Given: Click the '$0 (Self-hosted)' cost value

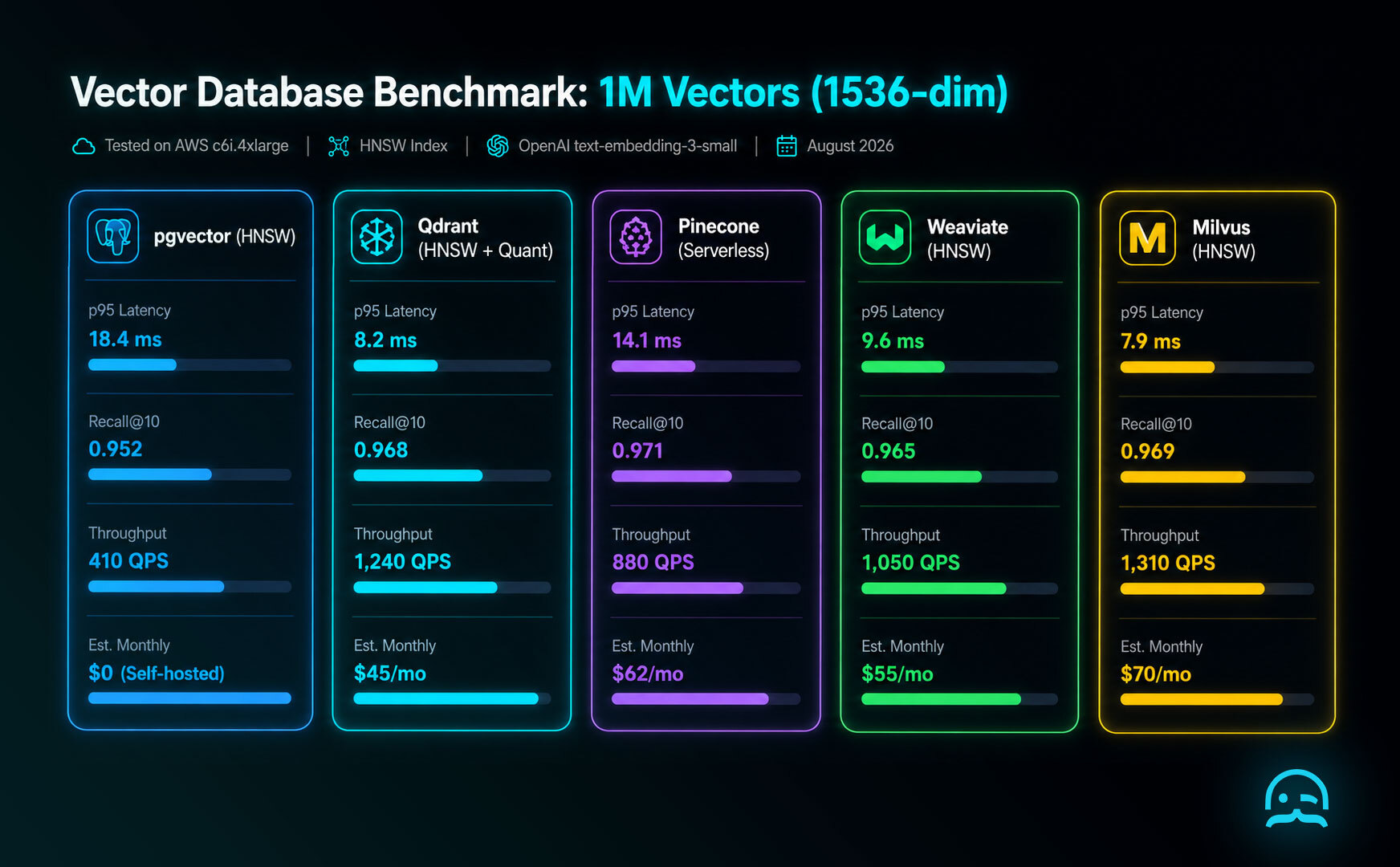Looking at the screenshot, I should [157, 674].
